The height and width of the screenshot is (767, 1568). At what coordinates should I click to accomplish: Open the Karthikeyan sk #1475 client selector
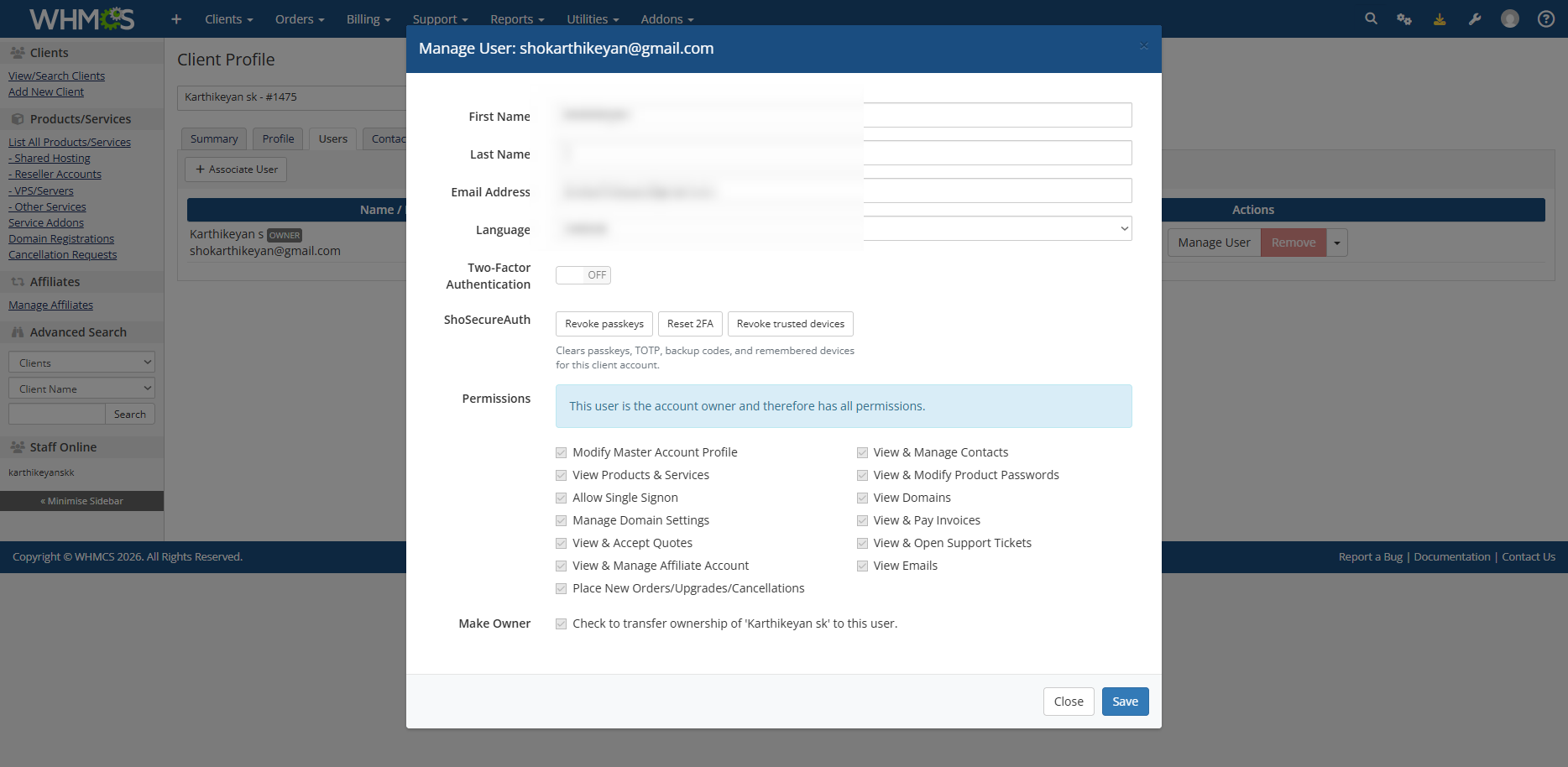pos(292,97)
